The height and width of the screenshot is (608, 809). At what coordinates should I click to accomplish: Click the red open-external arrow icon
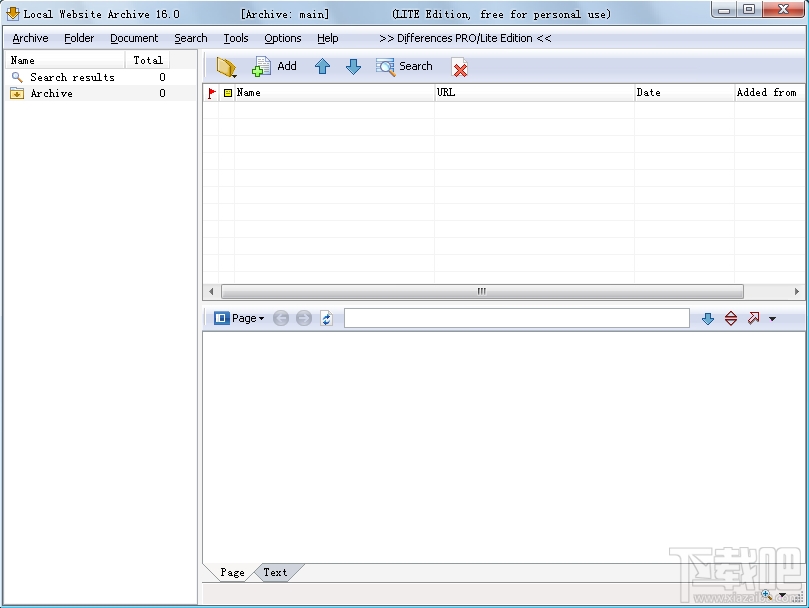click(x=753, y=318)
